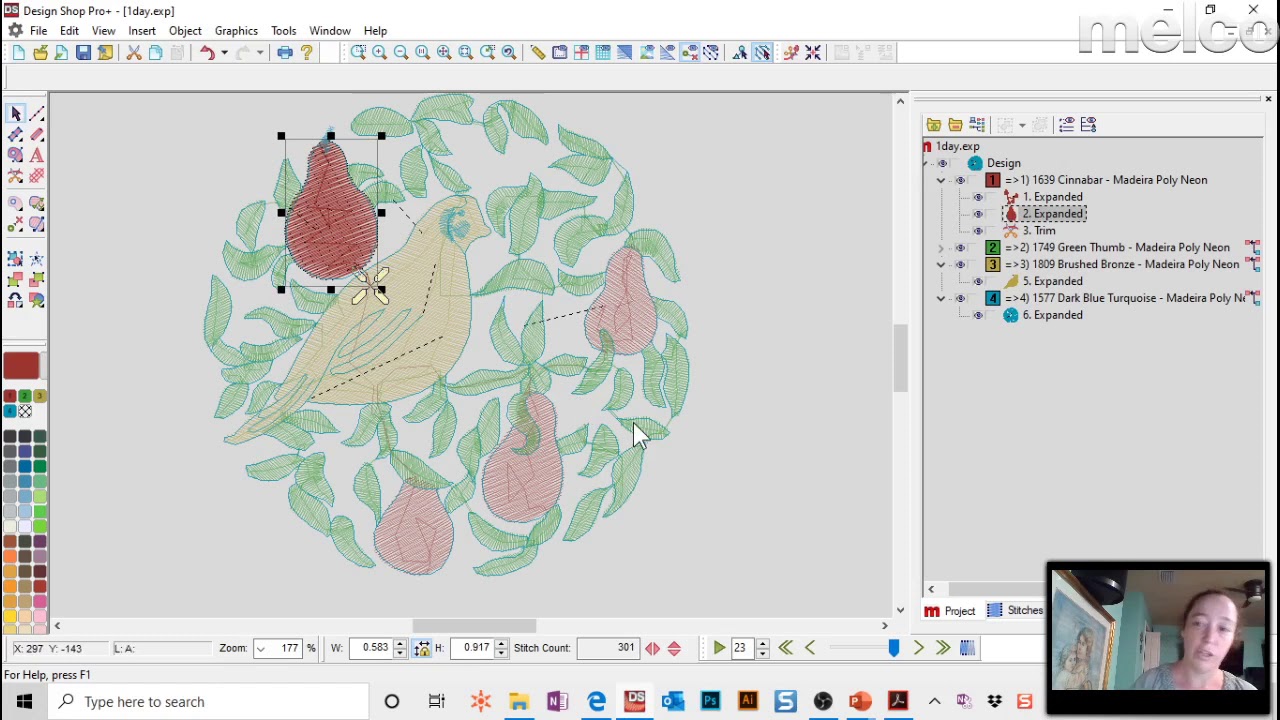
Task: Toggle visibility eye for 1749 Green Thumb
Action: click(961, 248)
